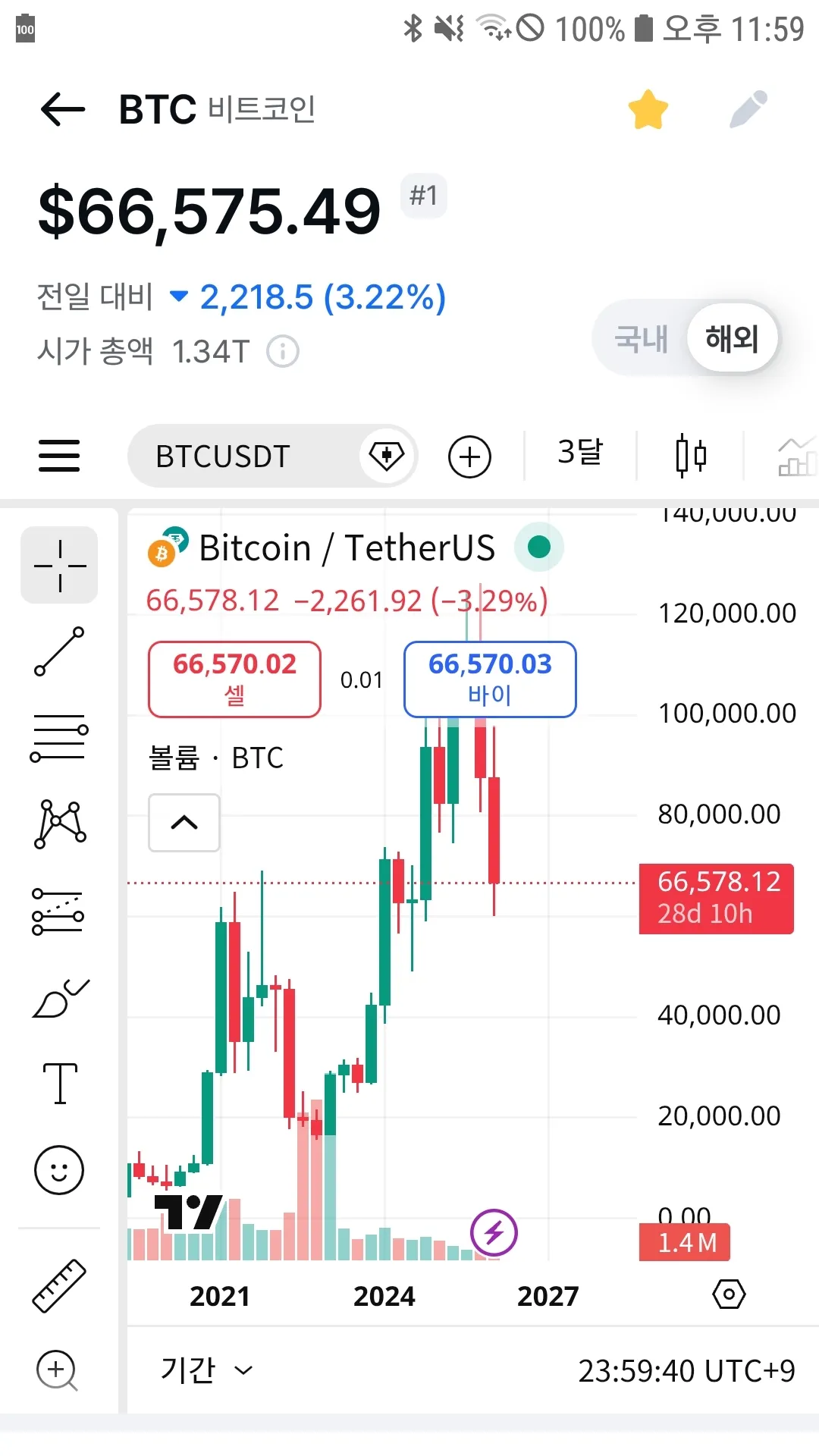Toggle the BTC favorite star
This screenshot has height=1456, width=819.
(648, 110)
